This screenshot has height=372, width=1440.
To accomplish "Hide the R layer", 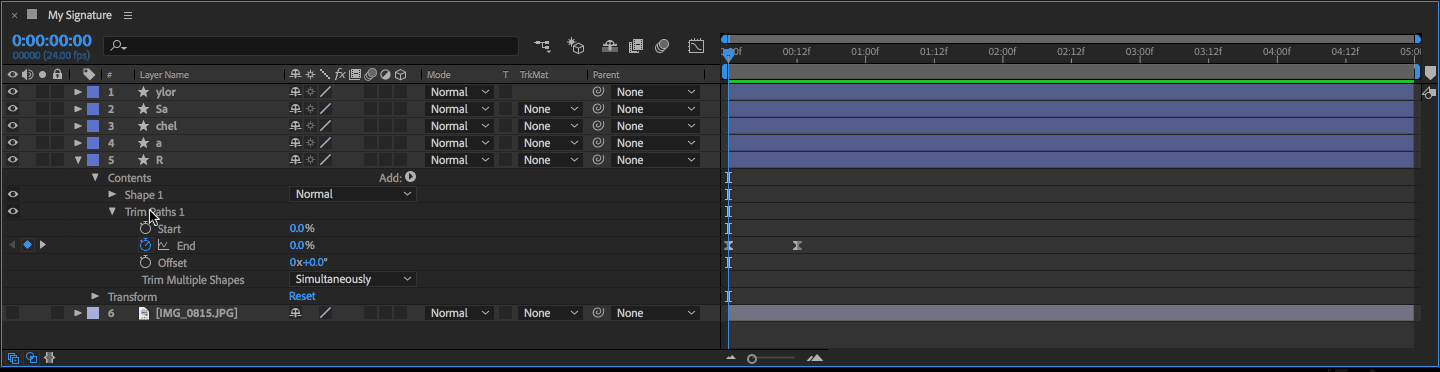I will click(x=13, y=160).
